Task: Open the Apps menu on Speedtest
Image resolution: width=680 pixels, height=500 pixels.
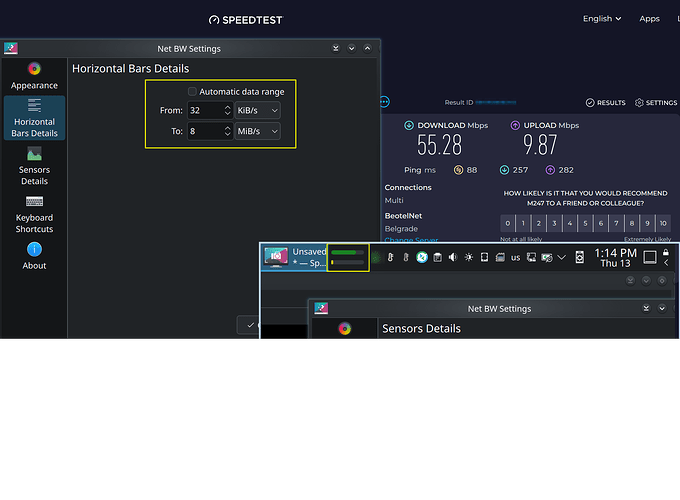Action: (649, 19)
